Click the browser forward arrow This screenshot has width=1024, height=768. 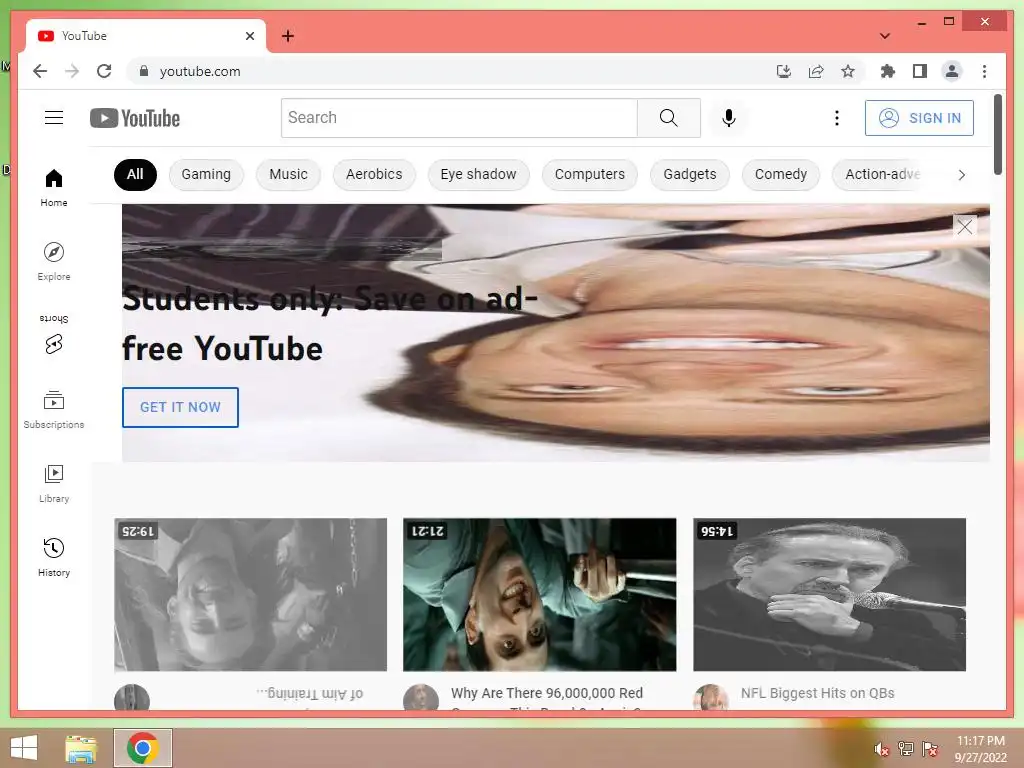[x=72, y=71]
